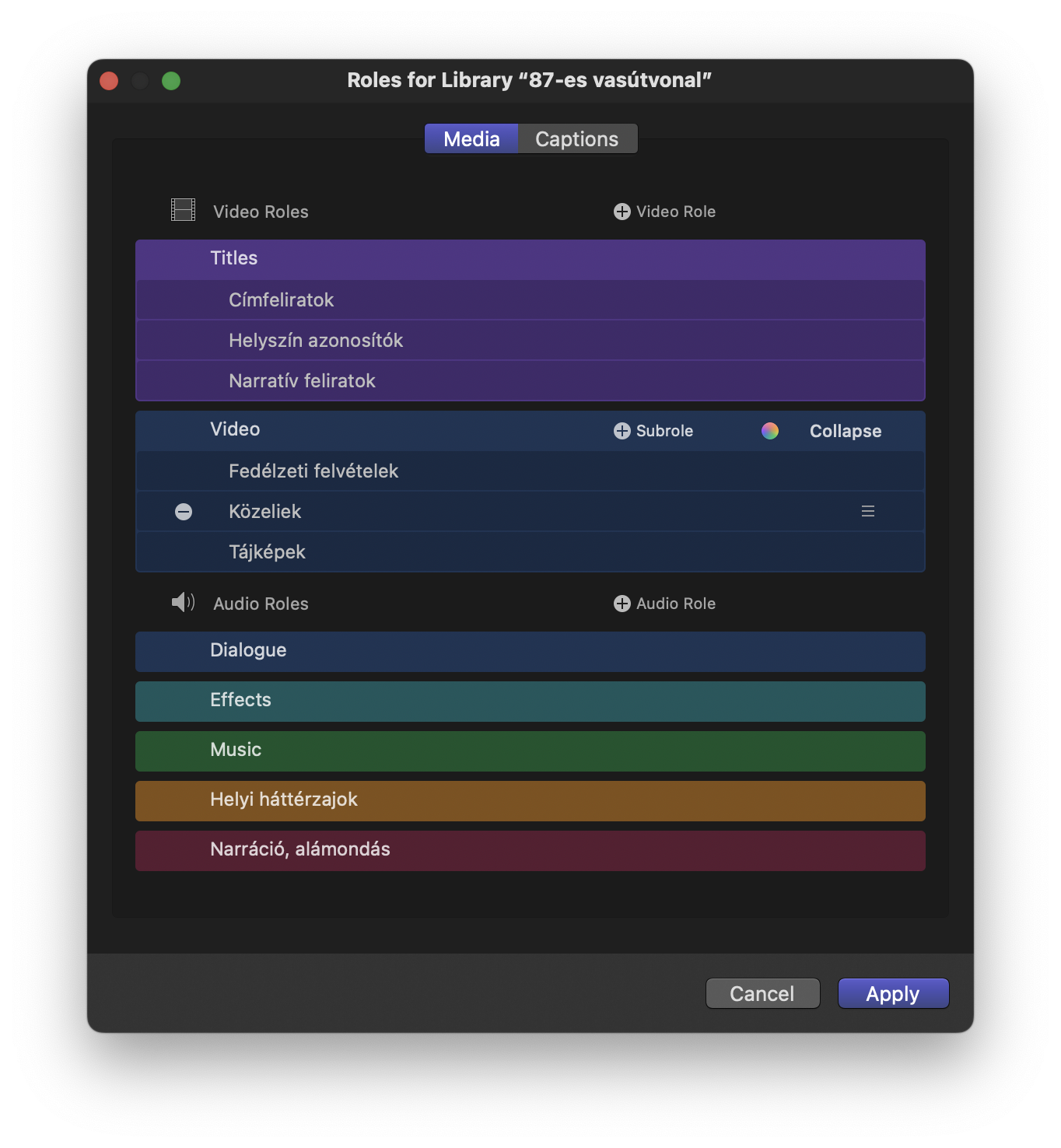Apply the role changes

(893, 993)
